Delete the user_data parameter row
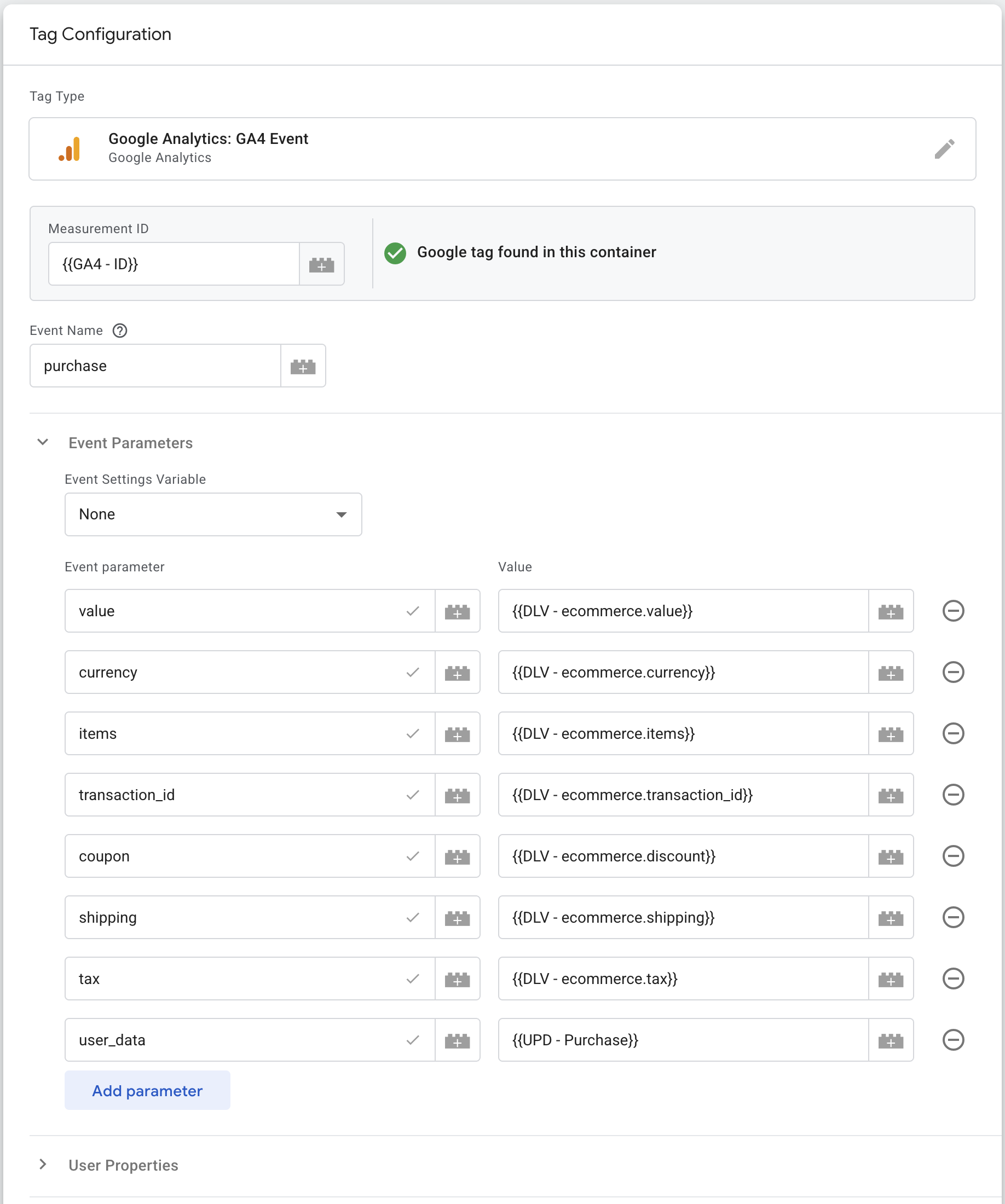Image resolution: width=1005 pixels, height=1204 pixels. tap(953, 1040)
